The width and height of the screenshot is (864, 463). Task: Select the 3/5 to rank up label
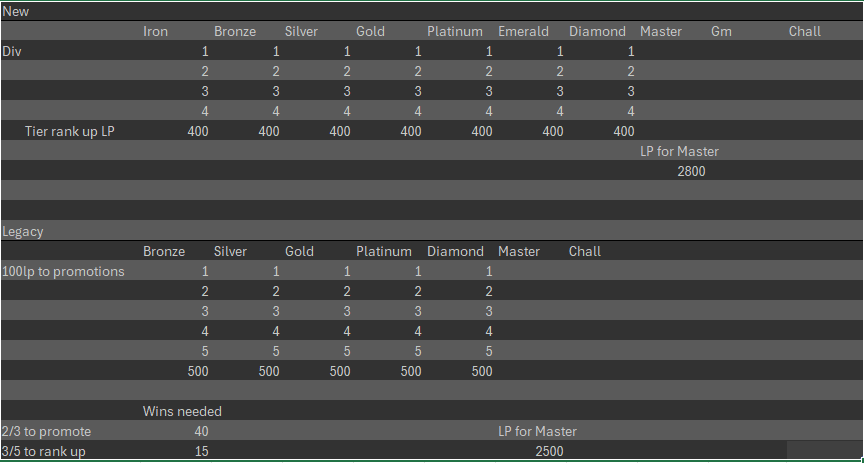click(44, 452)
